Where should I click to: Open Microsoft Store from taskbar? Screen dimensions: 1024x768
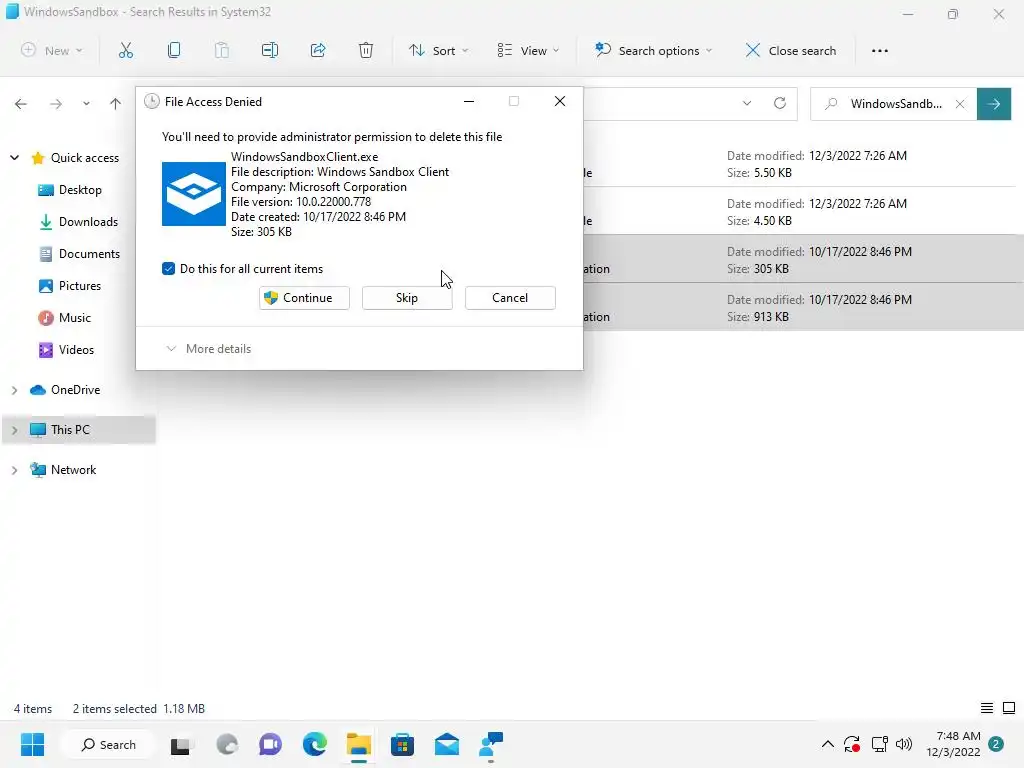pyautogui.click(x=402, y=744)
